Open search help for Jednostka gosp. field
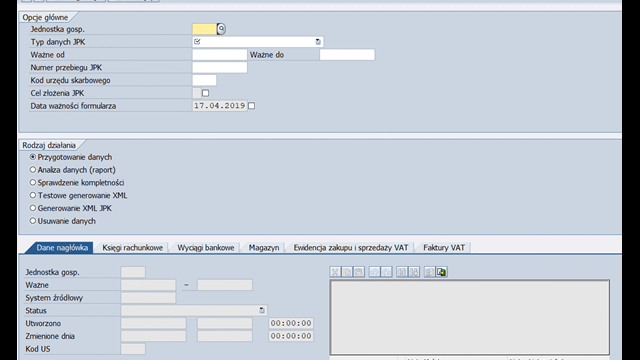 point(221,29)
